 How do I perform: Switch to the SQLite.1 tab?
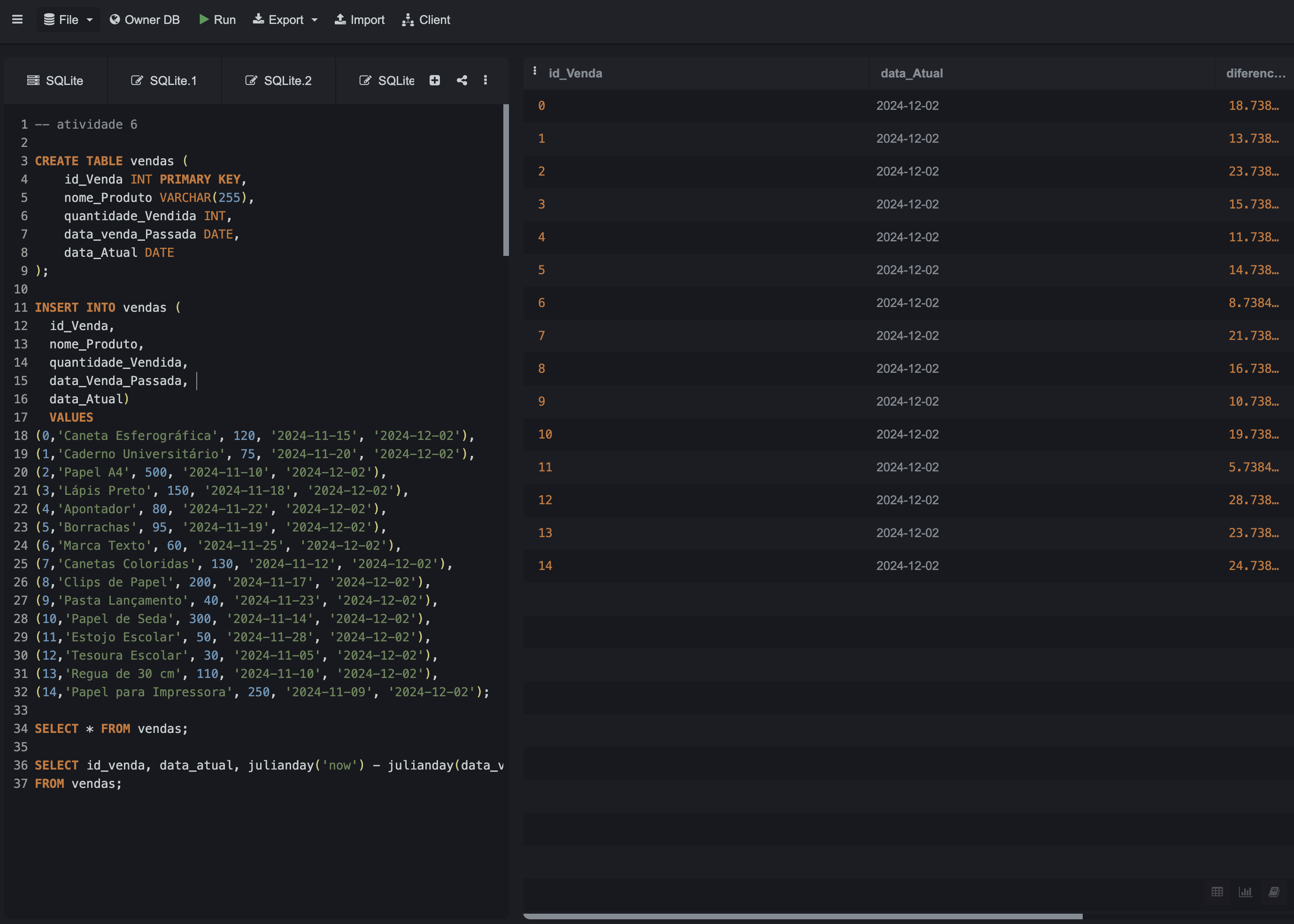click(164, 81)
